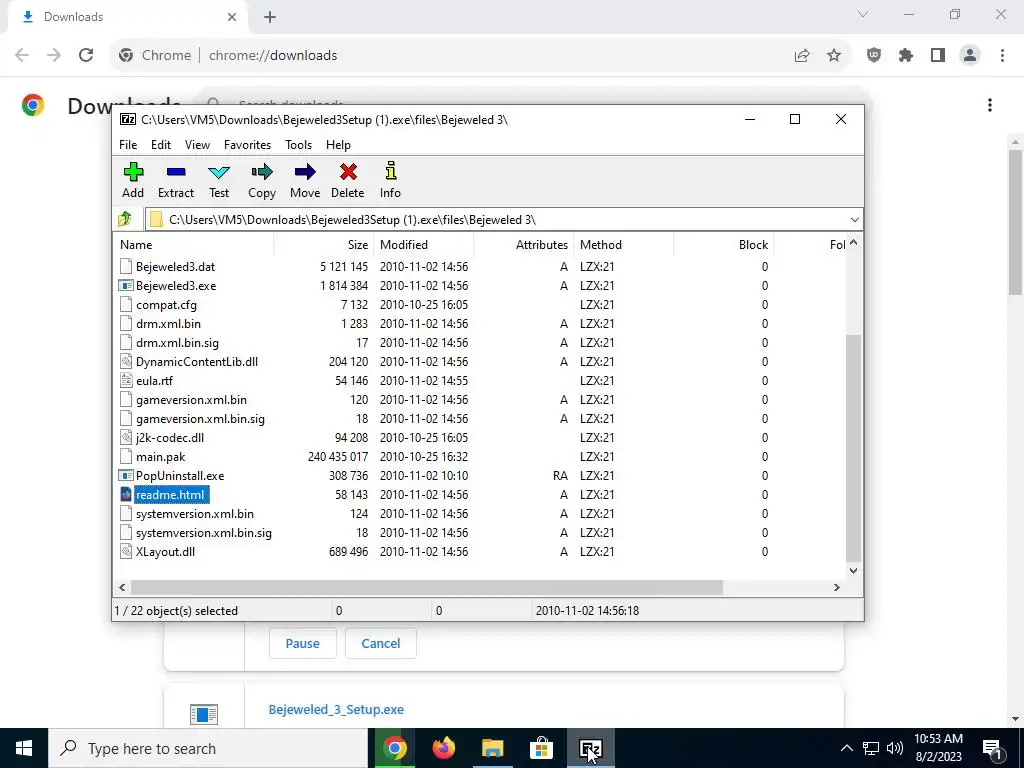Click the red Delete toolbar icon
The width and height of the screenshot is (1024, 768).
[x=348, y=172]
